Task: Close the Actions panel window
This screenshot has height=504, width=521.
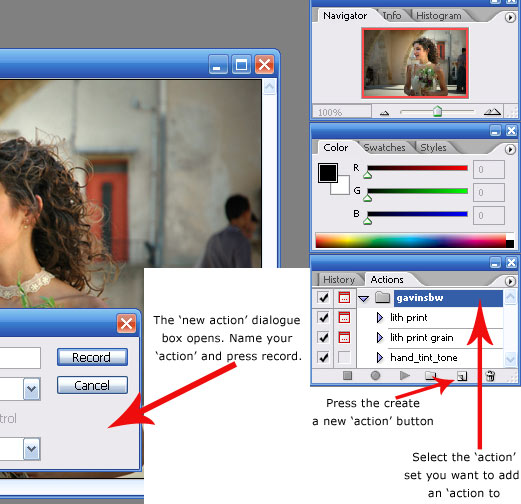Action: 511,263
